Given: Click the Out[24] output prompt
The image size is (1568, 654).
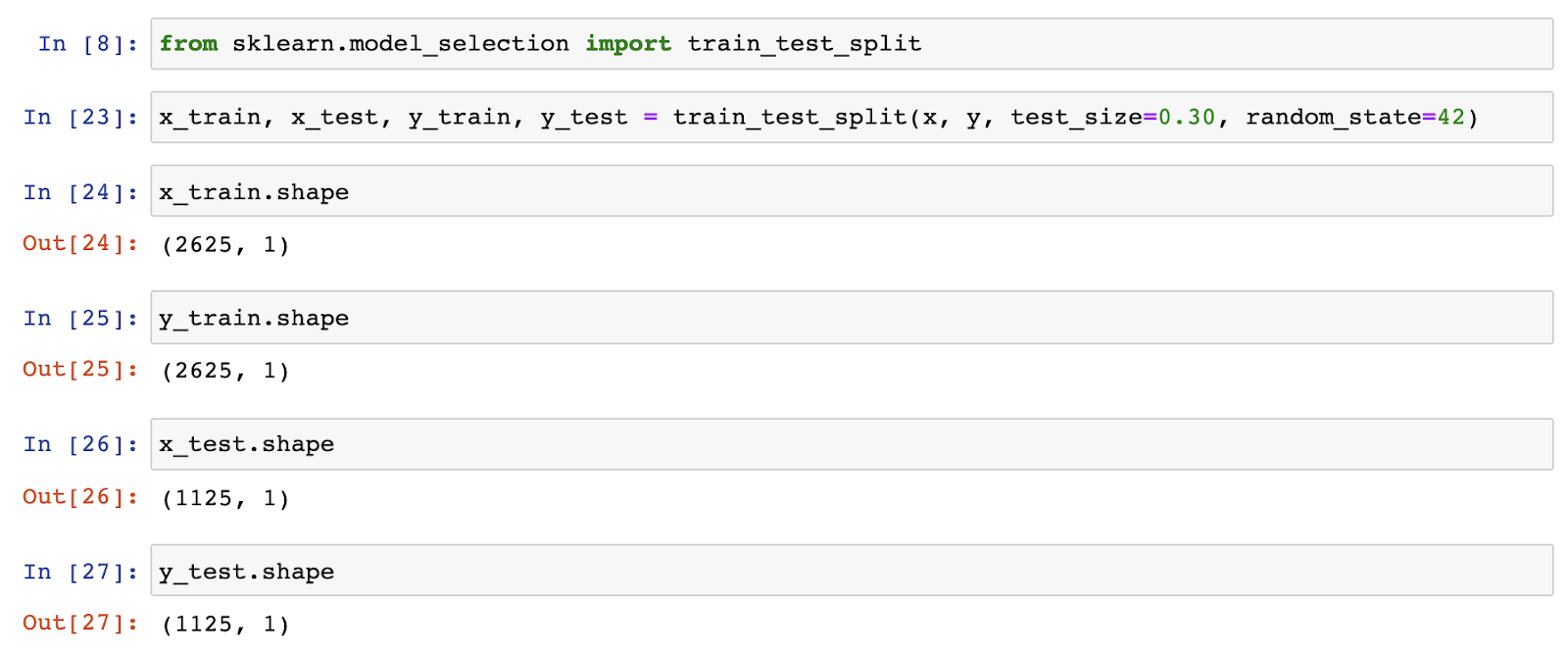Looking at the screenshot, I should click(80, 243).
